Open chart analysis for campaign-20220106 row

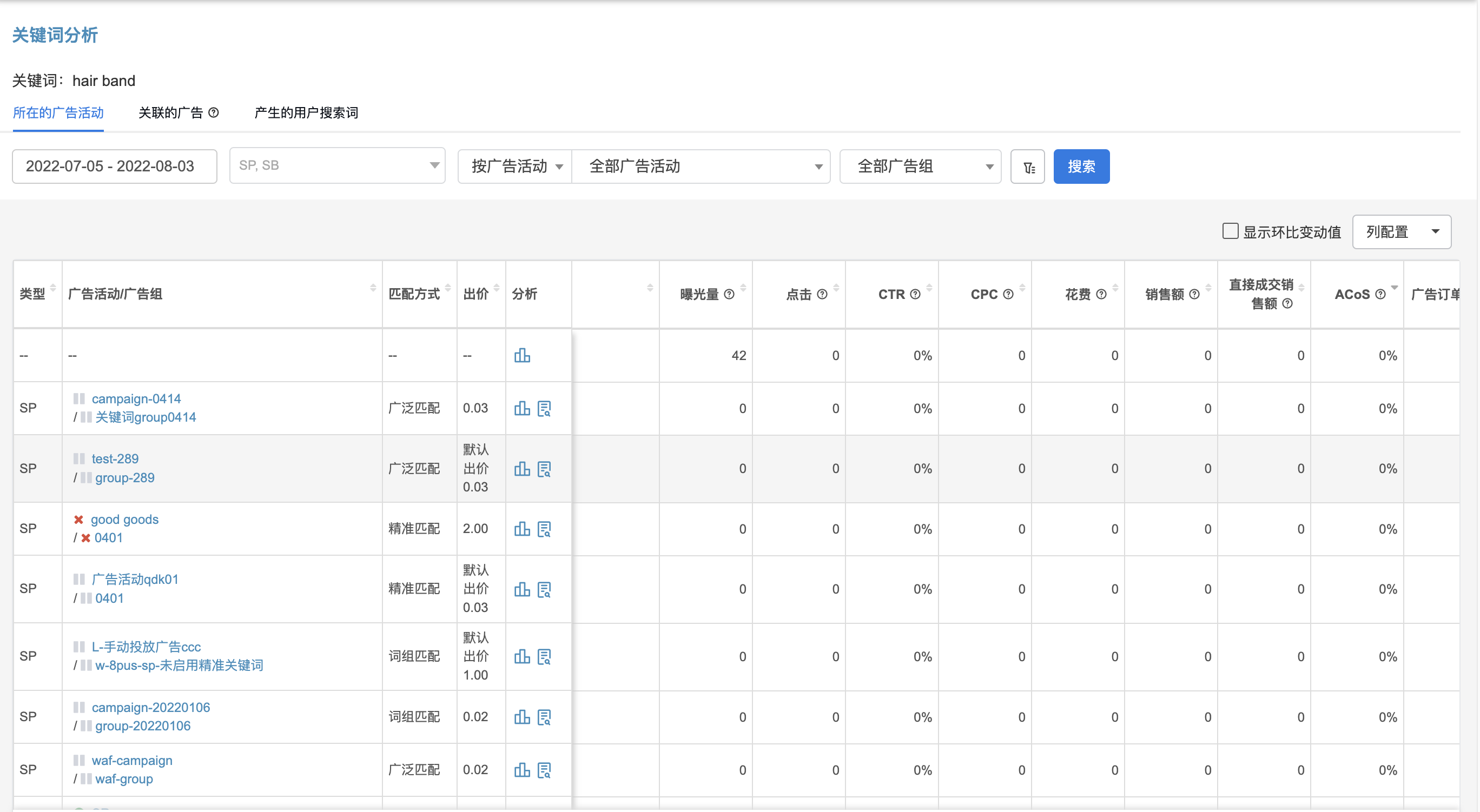(521, 717)
